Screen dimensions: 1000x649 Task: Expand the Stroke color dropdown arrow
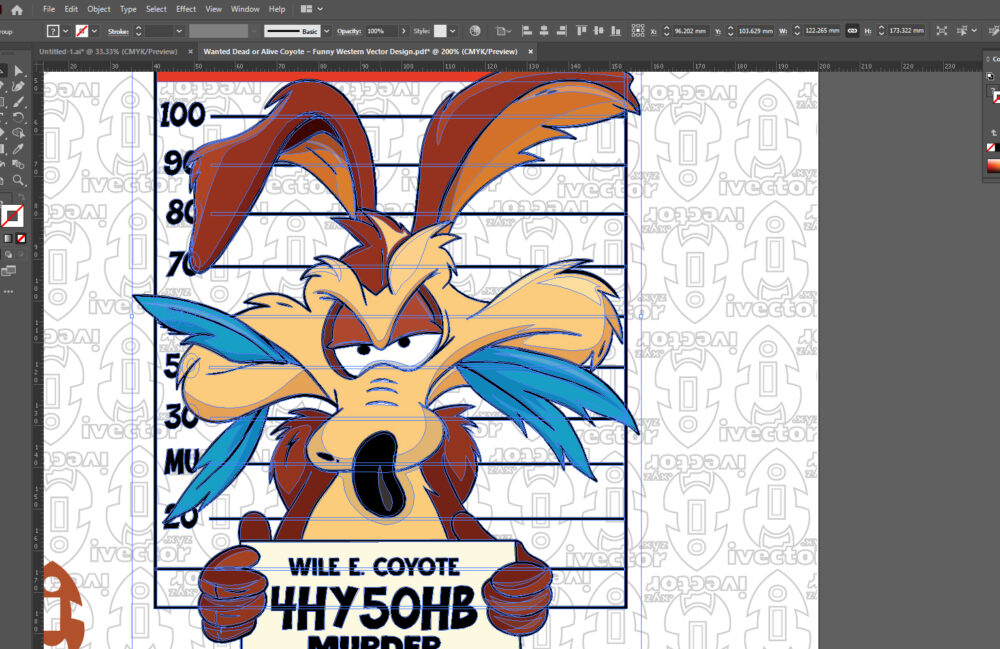pos(94,31)
